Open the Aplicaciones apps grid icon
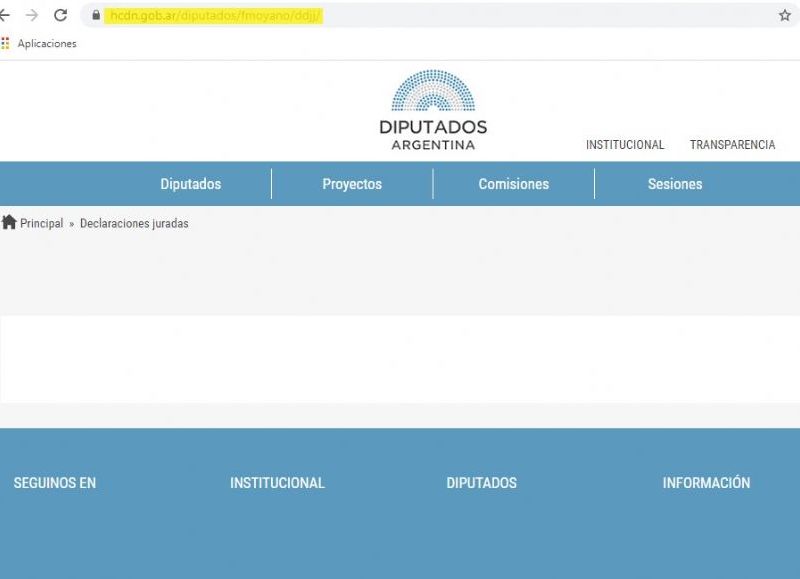 pos(5,43)
